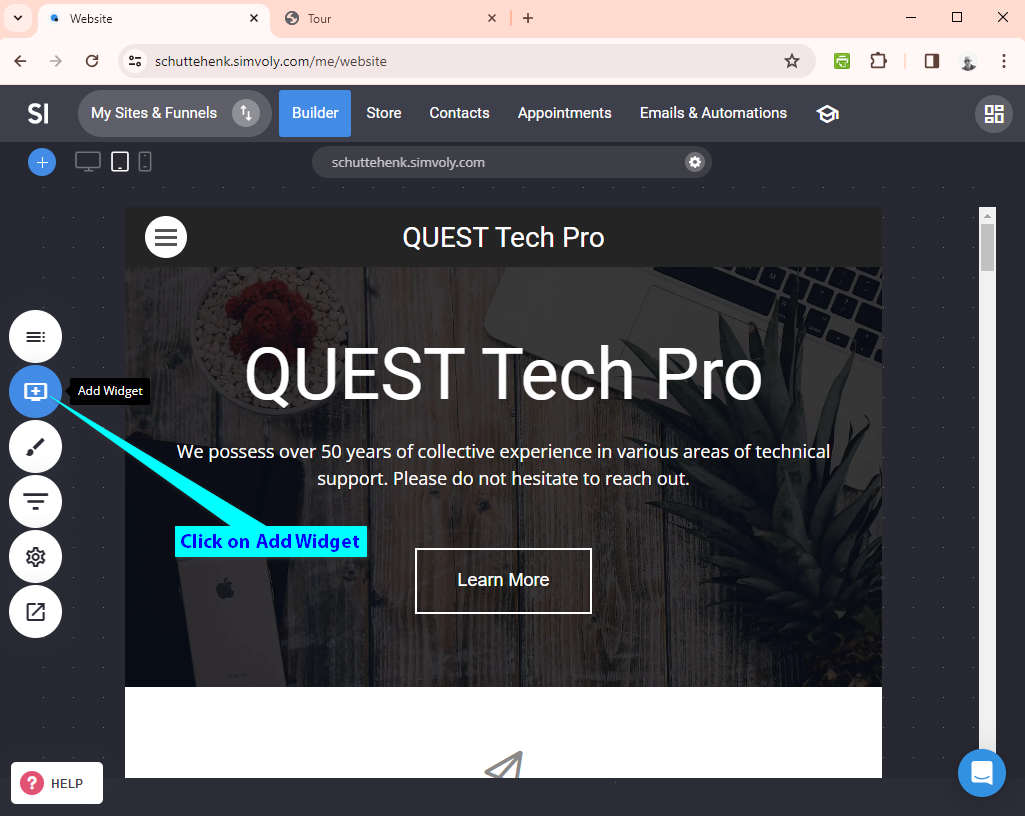Image resolution: width=1025 pixels, height=816 pixels.
Task: Open the dashboard grid icon
Action: pyautogui.click(x=994, y=114)
